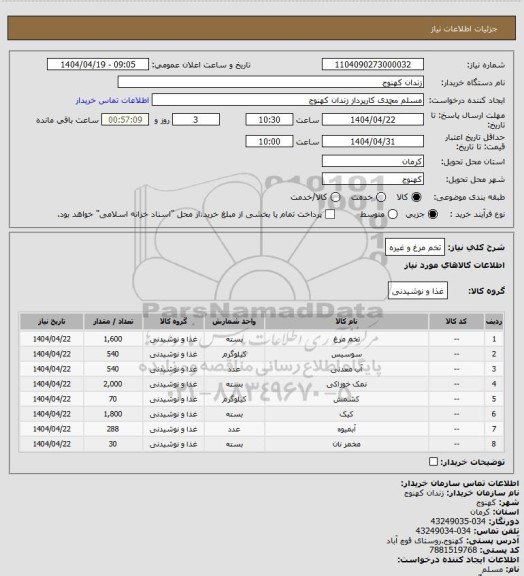The image size is (524, 576).
Task: Select the کالا/خدمت radio button
Action: tap(335, 197)
